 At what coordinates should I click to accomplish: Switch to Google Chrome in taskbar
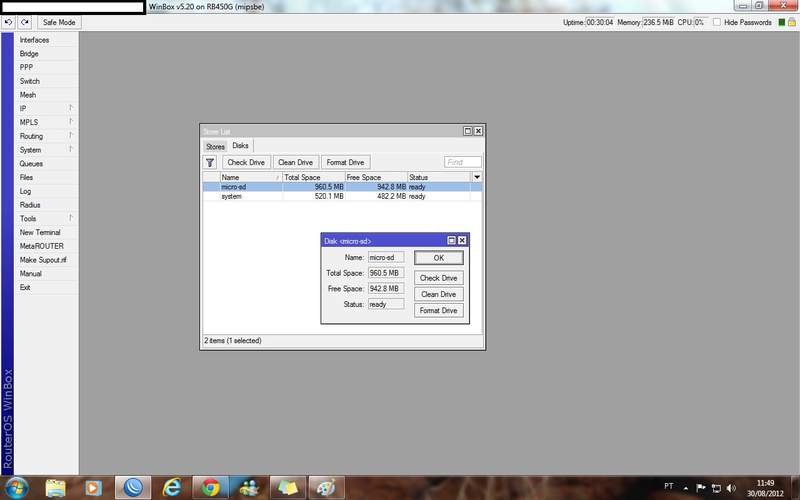[210, 488]
